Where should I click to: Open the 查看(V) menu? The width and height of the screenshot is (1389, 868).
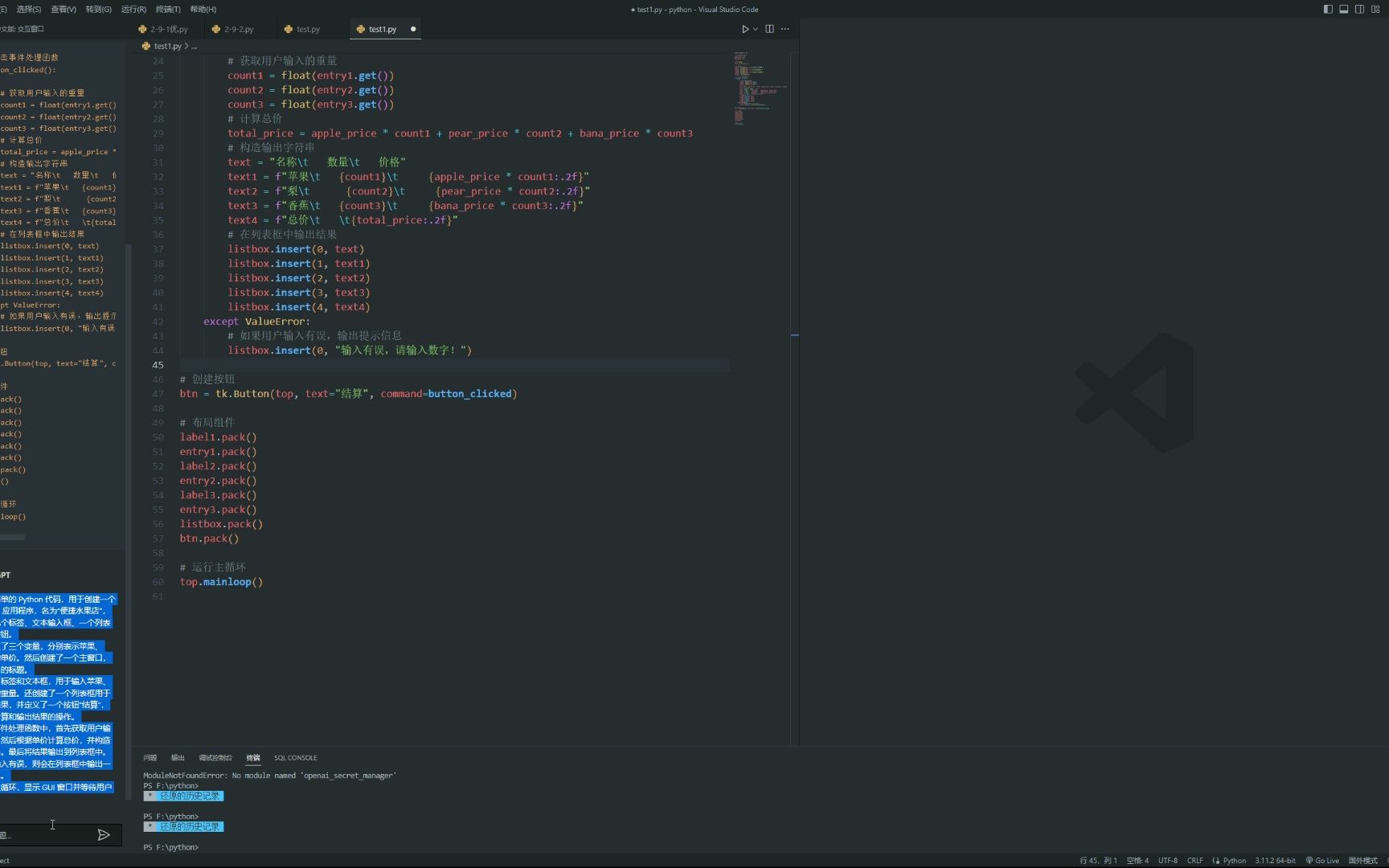pyautogui.click(x=64, y=9)
